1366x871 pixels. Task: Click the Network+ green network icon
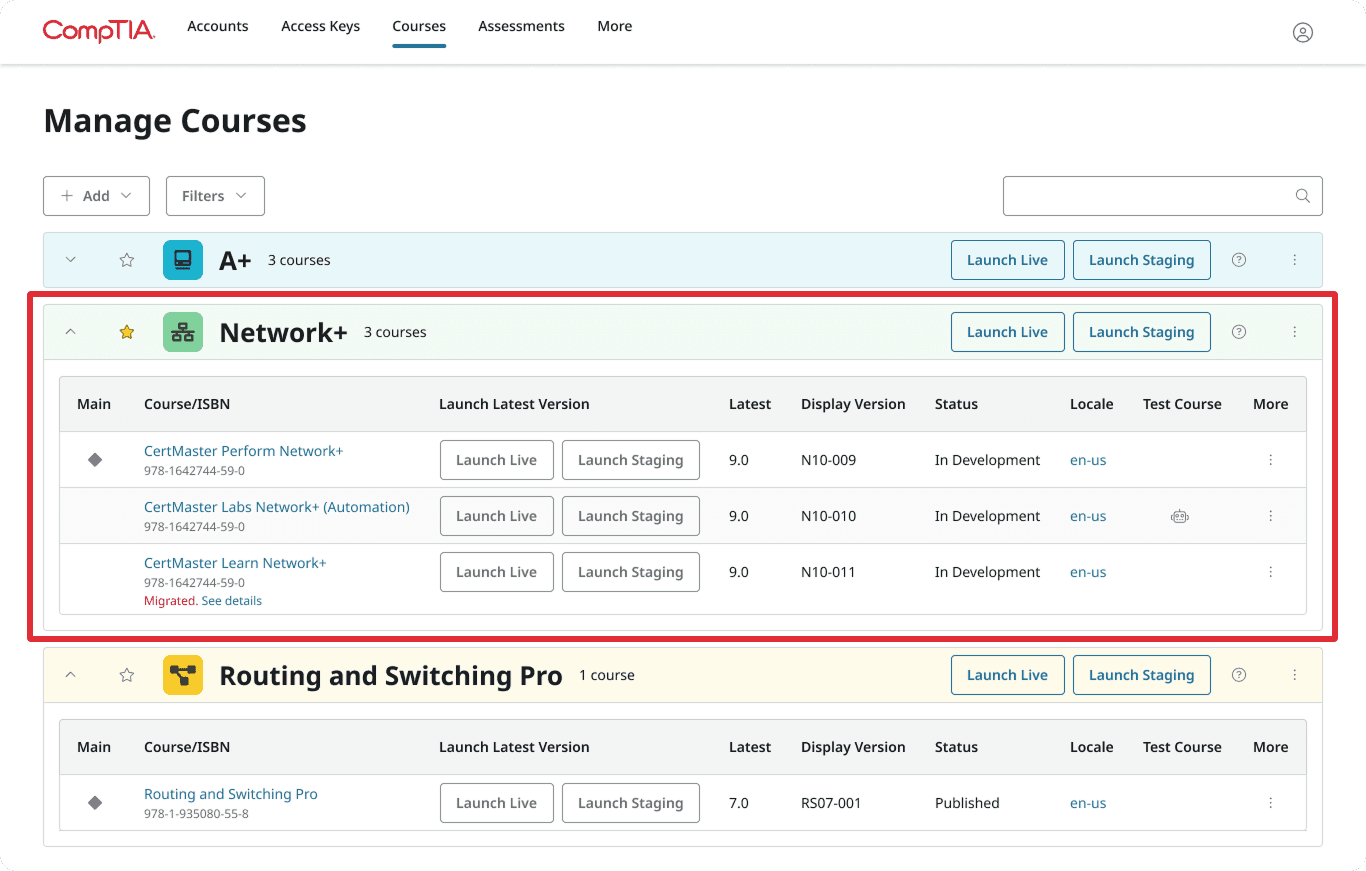click(x=183, y=332)
